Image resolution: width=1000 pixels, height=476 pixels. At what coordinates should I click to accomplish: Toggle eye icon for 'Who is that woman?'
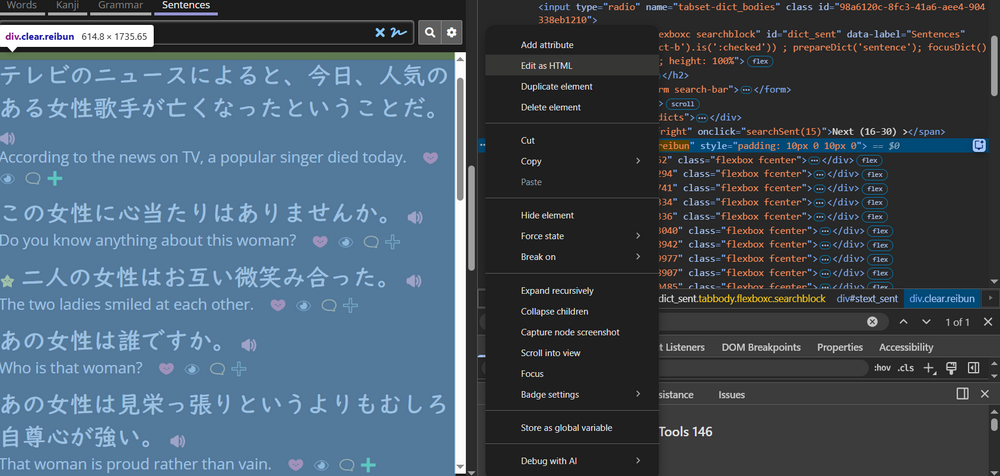[x=192, y=369]
